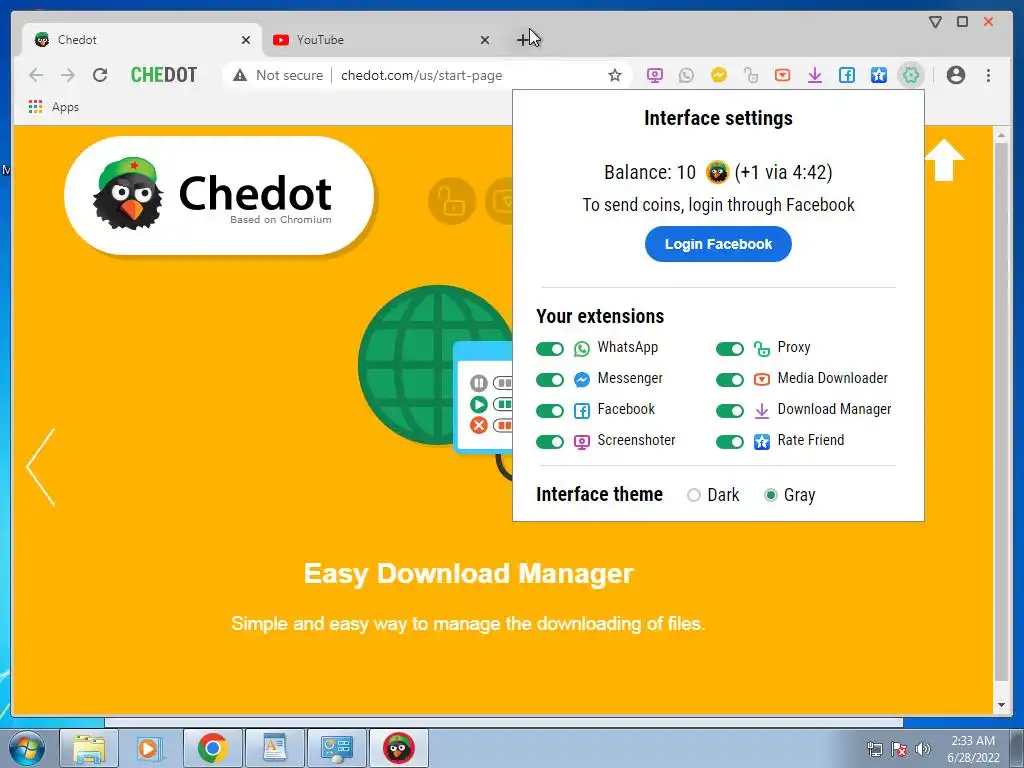Bookmark this page with the star icon

click(x=615, y=75)
